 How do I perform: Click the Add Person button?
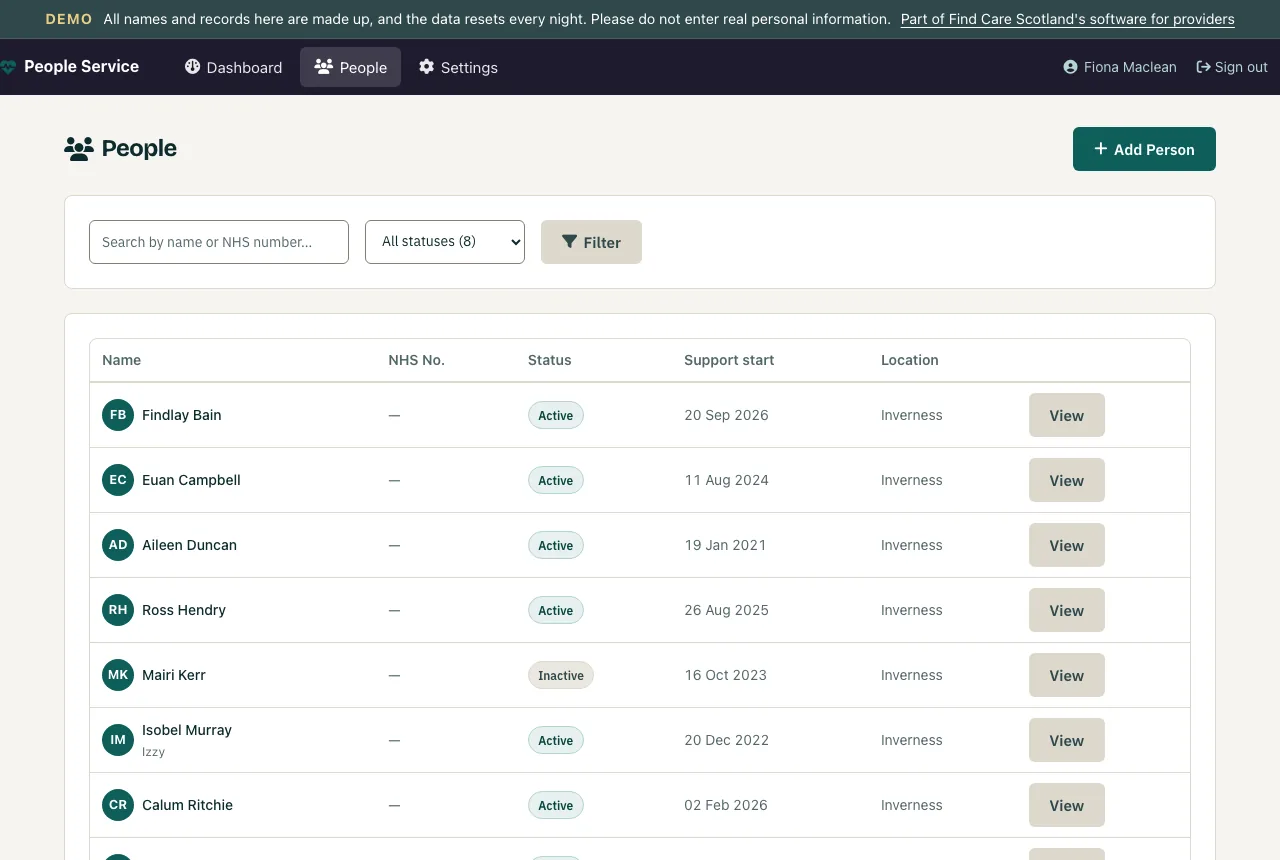pyautogui.click(x=1144, y=149)
